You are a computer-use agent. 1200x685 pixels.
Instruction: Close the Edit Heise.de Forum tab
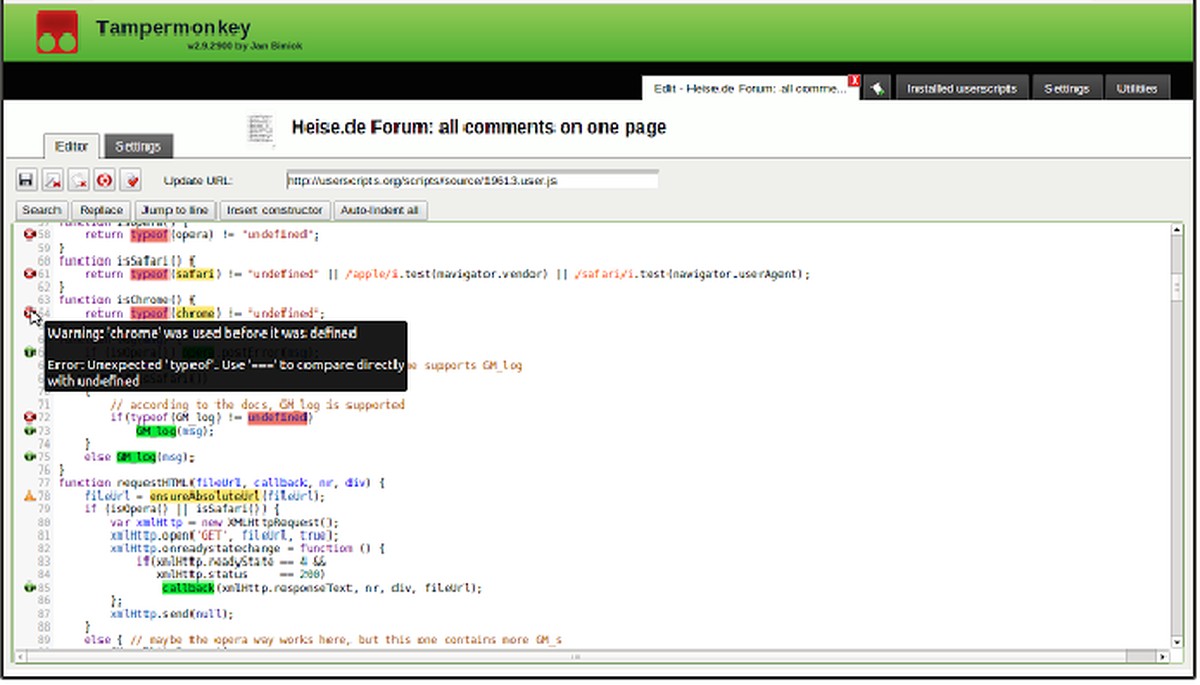click(854, 80)
